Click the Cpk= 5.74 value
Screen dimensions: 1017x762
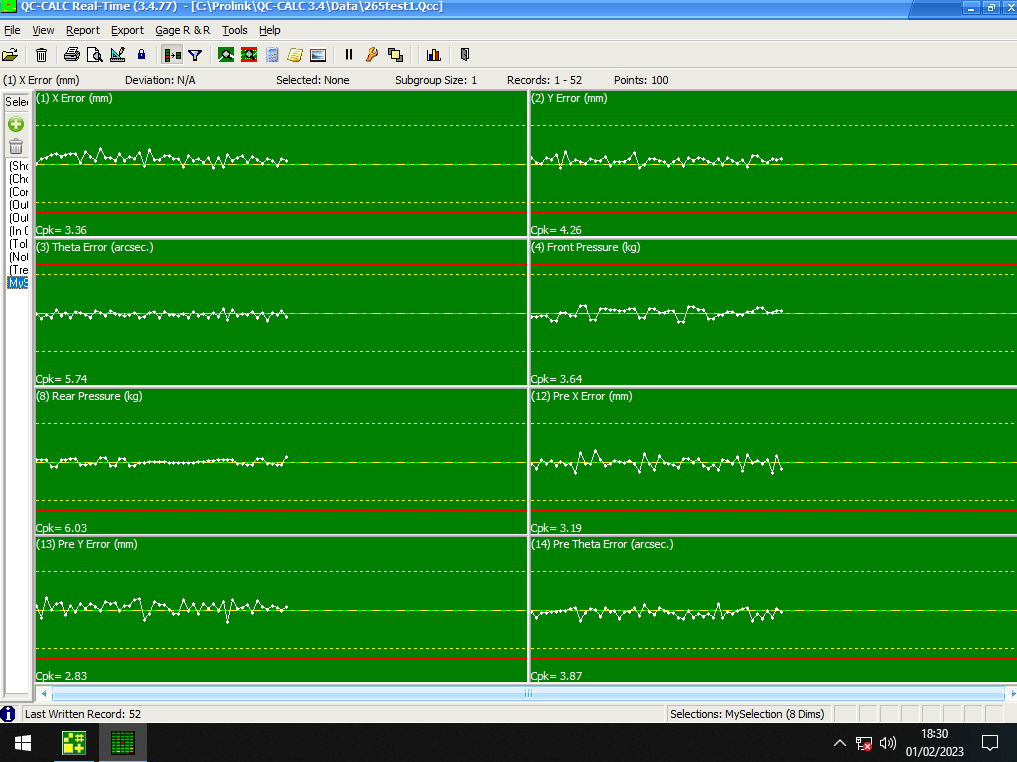tap(61, 379)
